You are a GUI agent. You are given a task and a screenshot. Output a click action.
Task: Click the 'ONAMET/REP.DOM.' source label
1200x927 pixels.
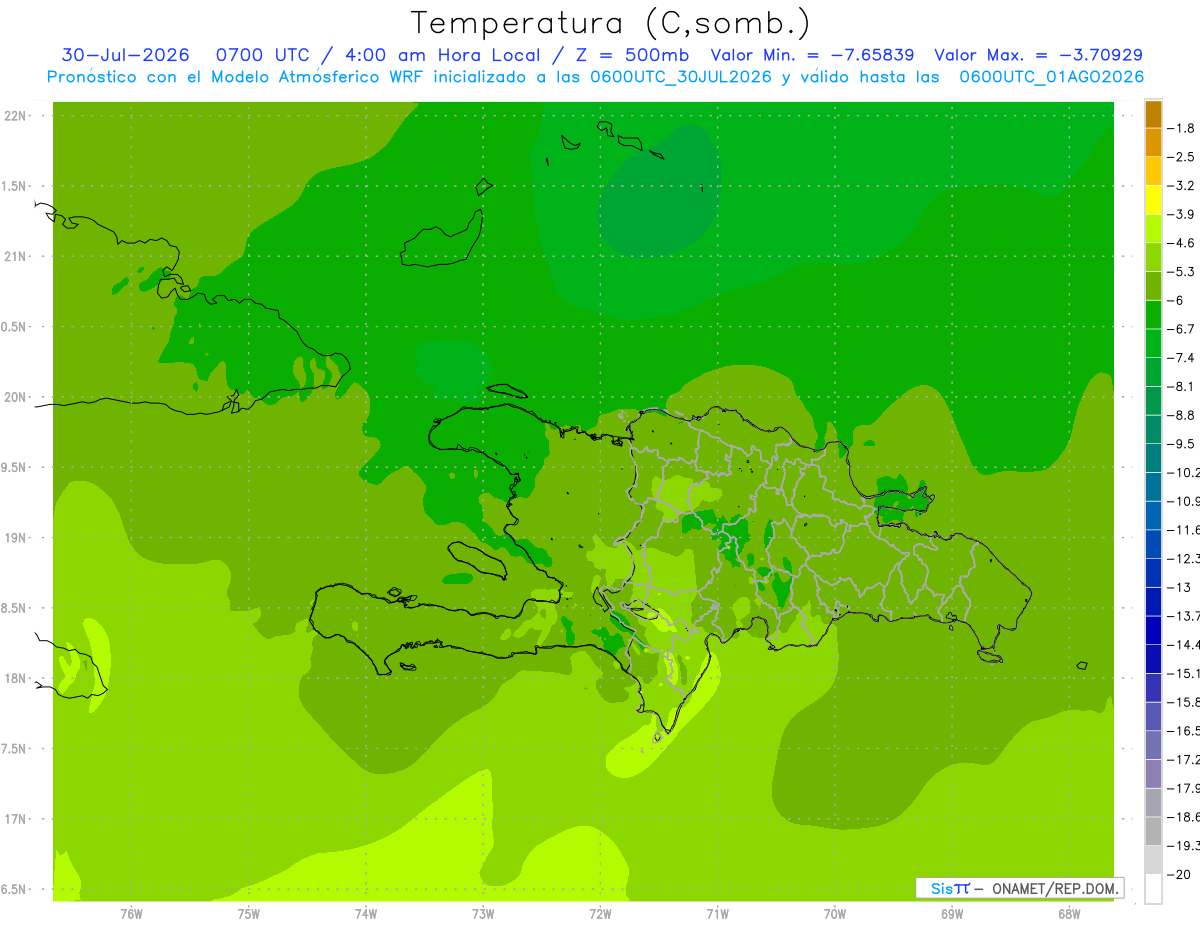click(x=1054, y=888)
